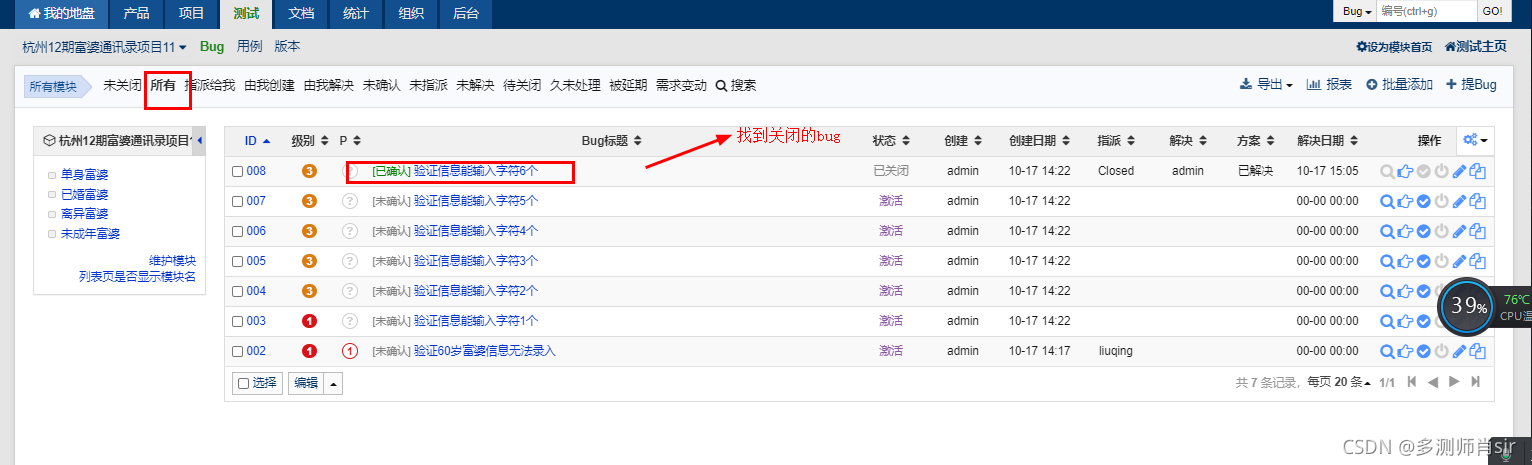Screen dimensions: 1532x465
Task: Open the Bug type dropdown beside the ID search box
Action: (x=1357, y=11)
